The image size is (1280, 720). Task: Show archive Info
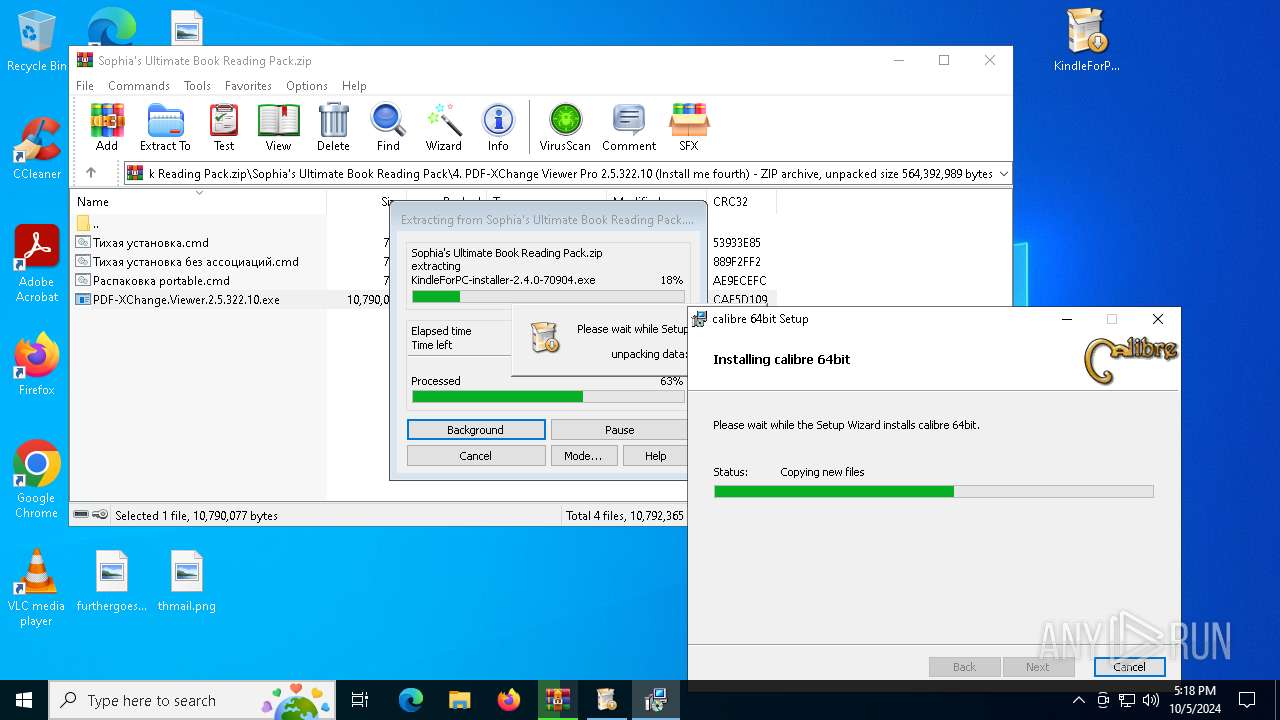(498, 127)
